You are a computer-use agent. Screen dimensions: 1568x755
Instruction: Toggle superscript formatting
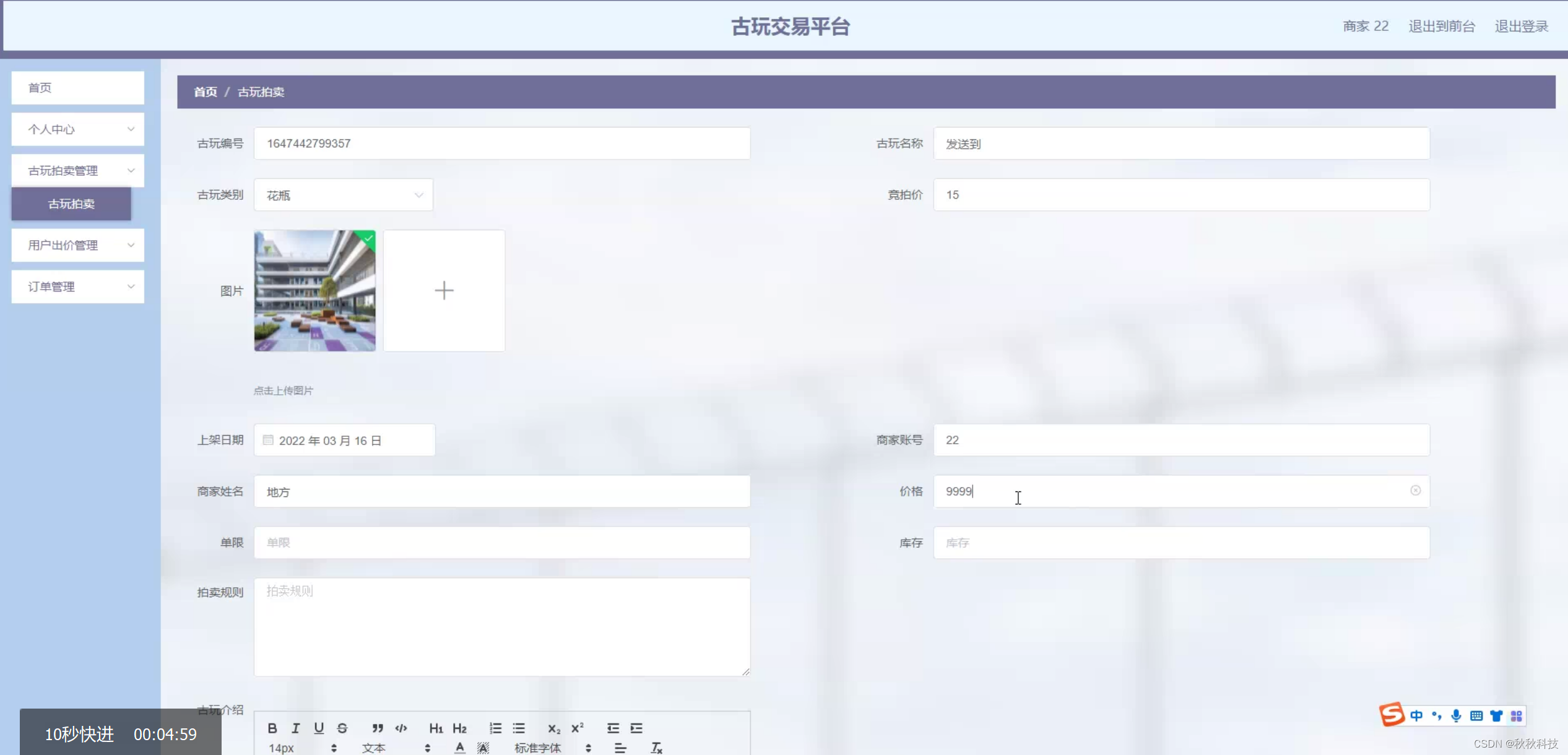coord(577,728)
